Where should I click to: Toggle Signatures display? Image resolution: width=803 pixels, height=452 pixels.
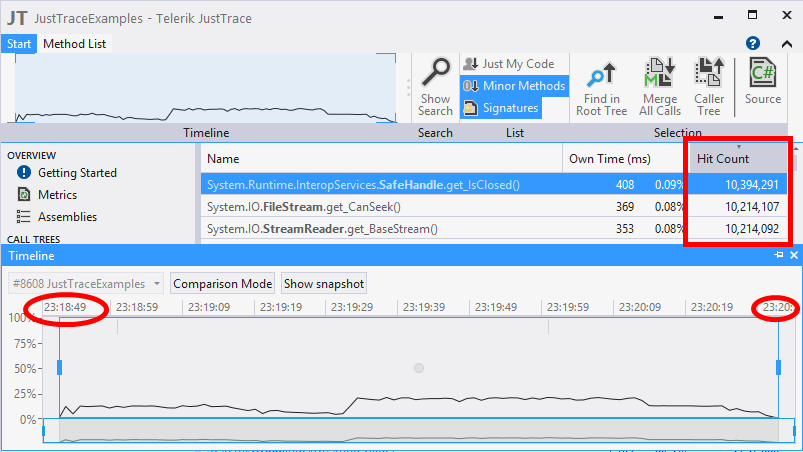pyautogui.click(x=501, y=108)
